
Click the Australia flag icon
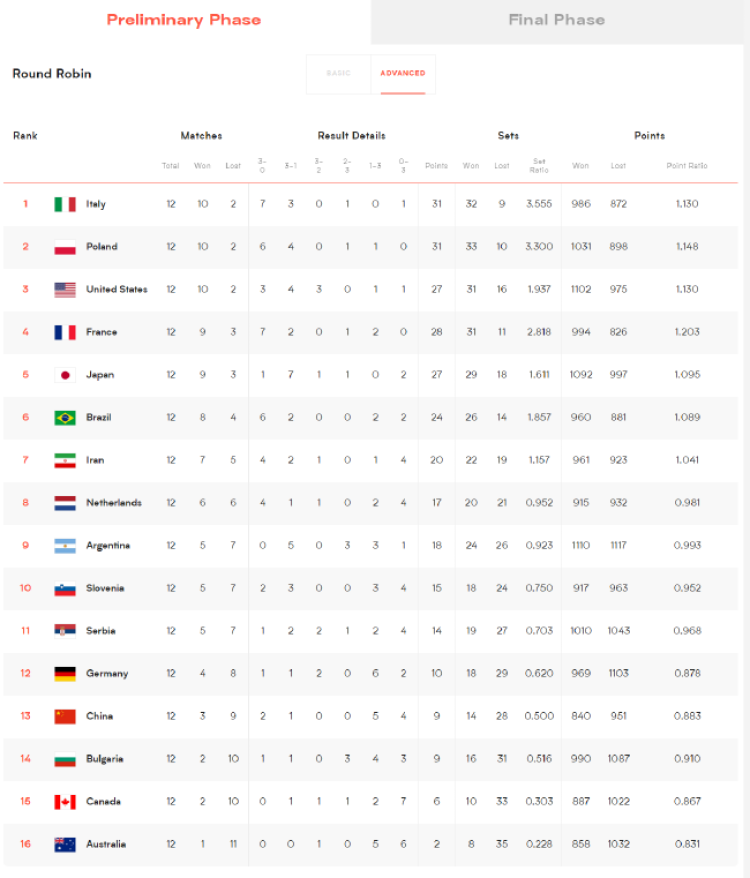[65, 844]
